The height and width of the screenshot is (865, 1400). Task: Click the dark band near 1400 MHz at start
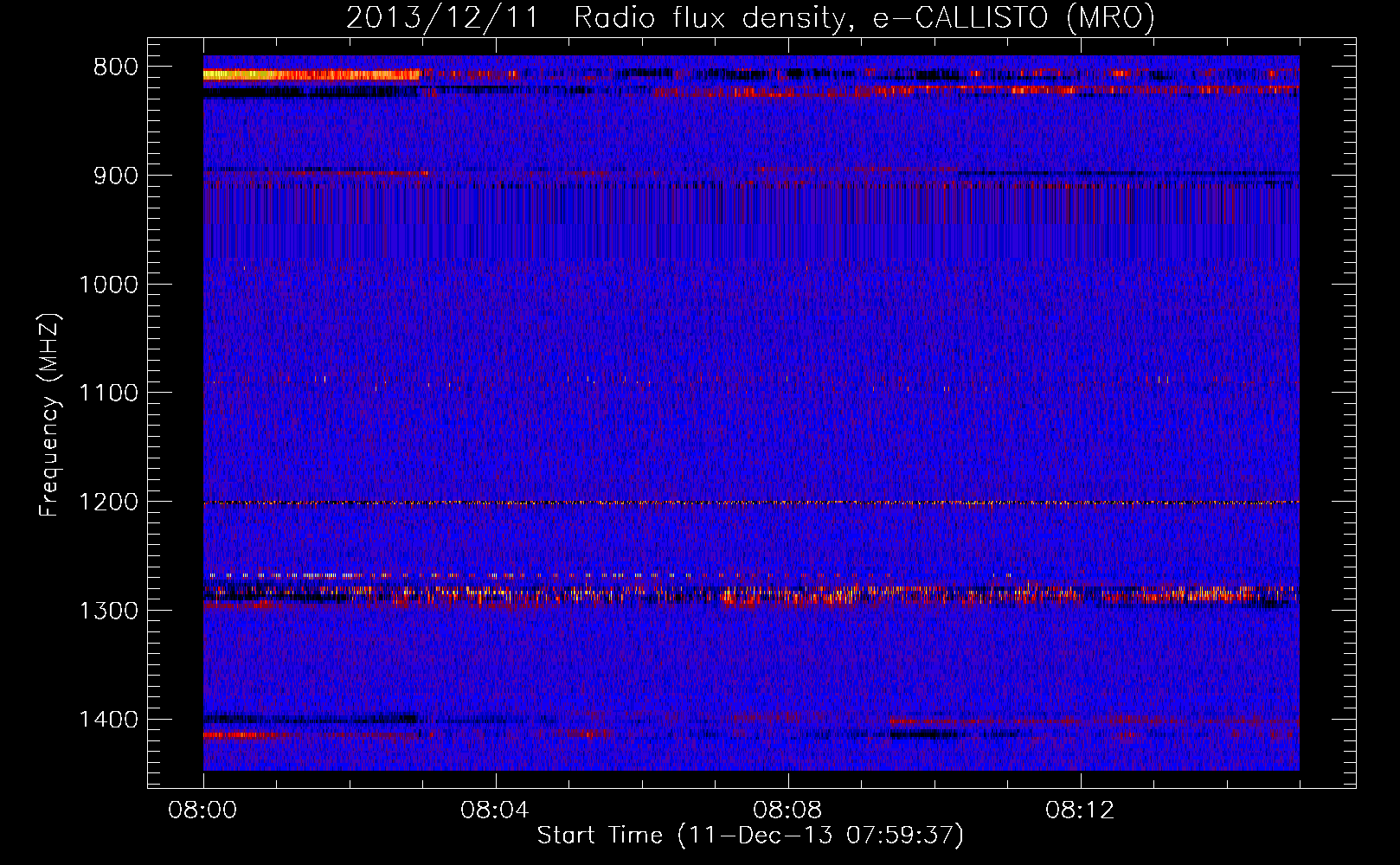click(x=310, y=718)
